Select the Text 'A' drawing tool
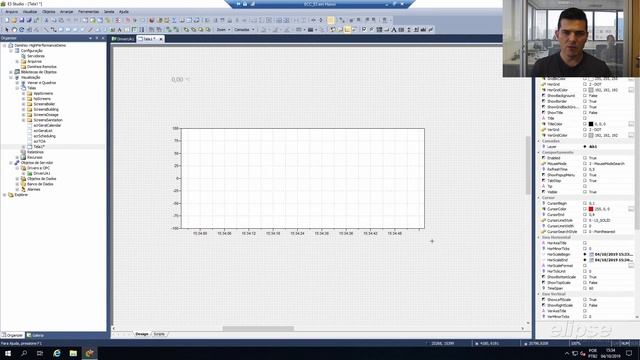Viewport: 640px width, 360px height. 120,30
